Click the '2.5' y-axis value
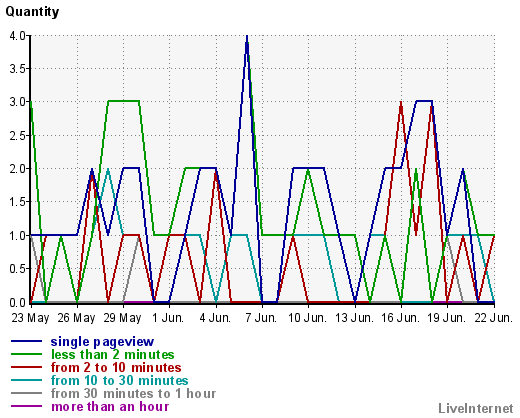The height and width of the screenshot is (418, 520). point(18,136)
